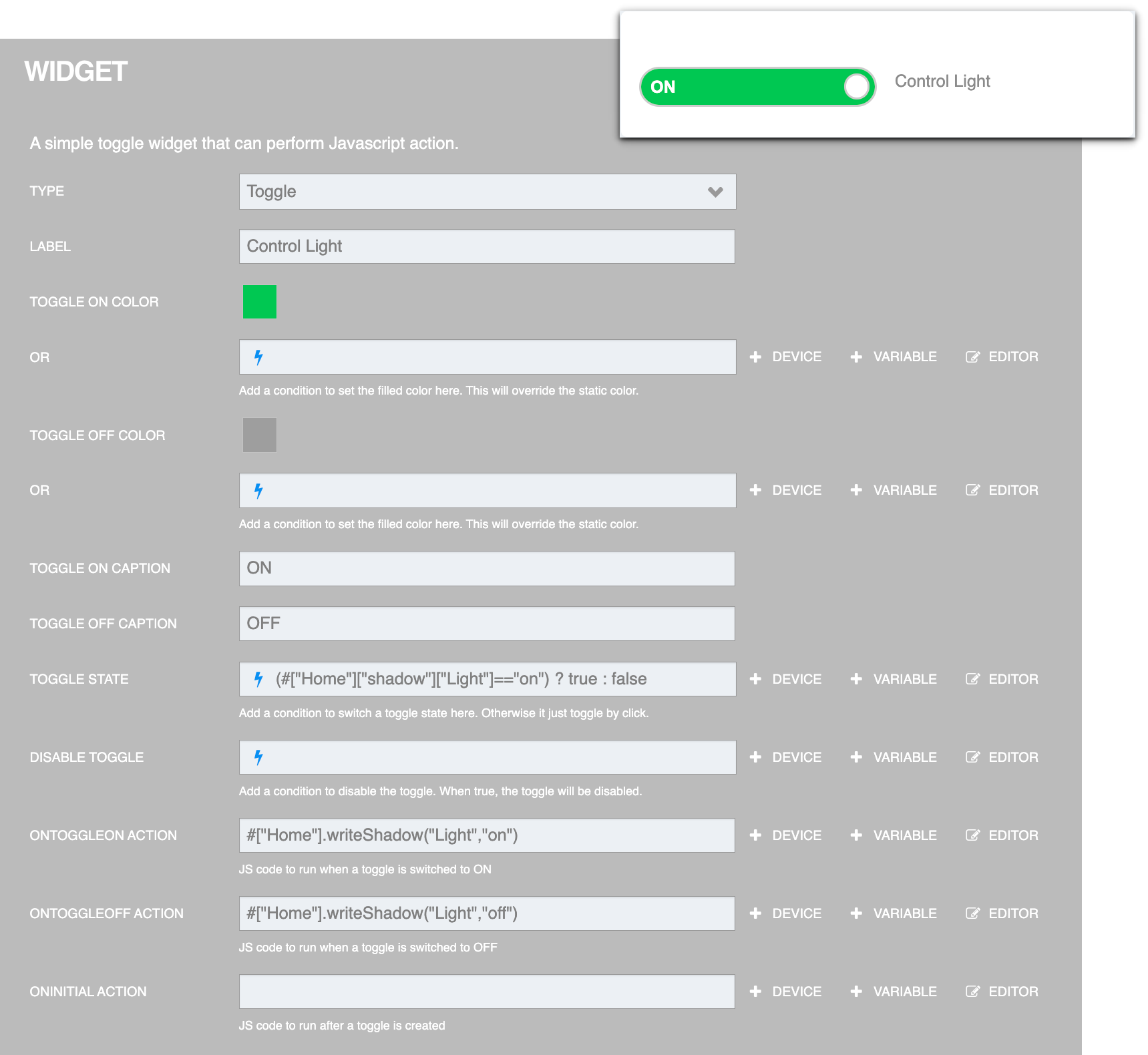The height and width of the screenshot is (1055, 1148).
Task: Add Device to Toggle State
Action: [785, 679]
